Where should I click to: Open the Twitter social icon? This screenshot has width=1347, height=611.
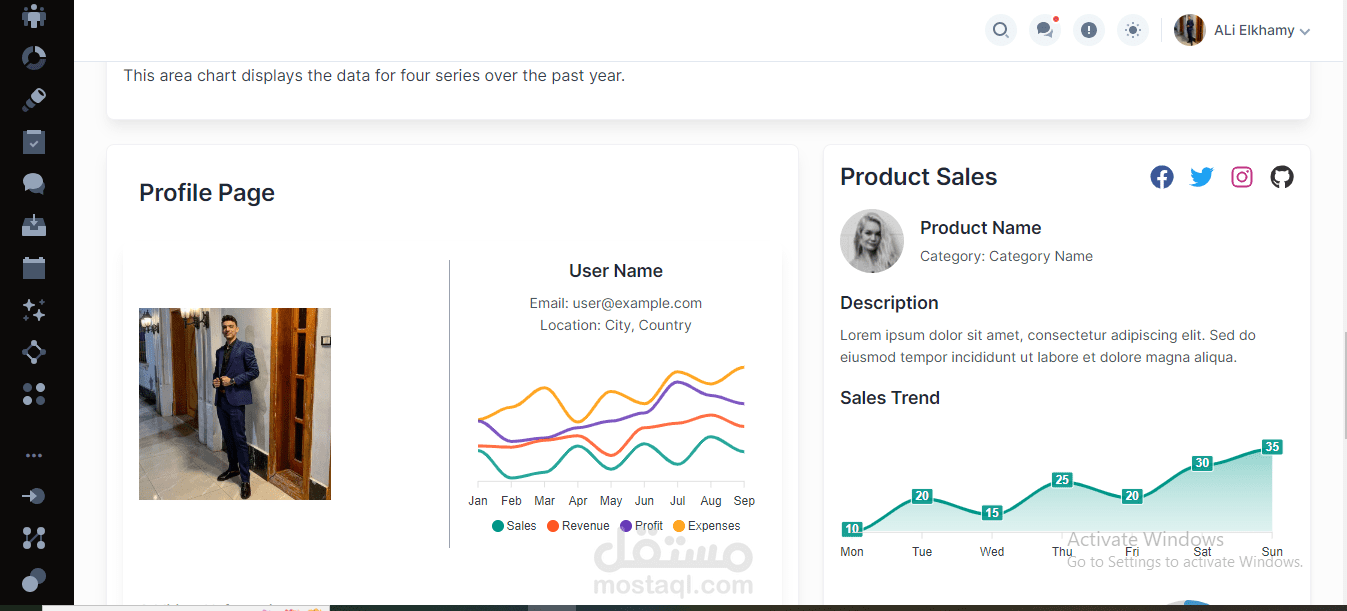coord(1201,177)
